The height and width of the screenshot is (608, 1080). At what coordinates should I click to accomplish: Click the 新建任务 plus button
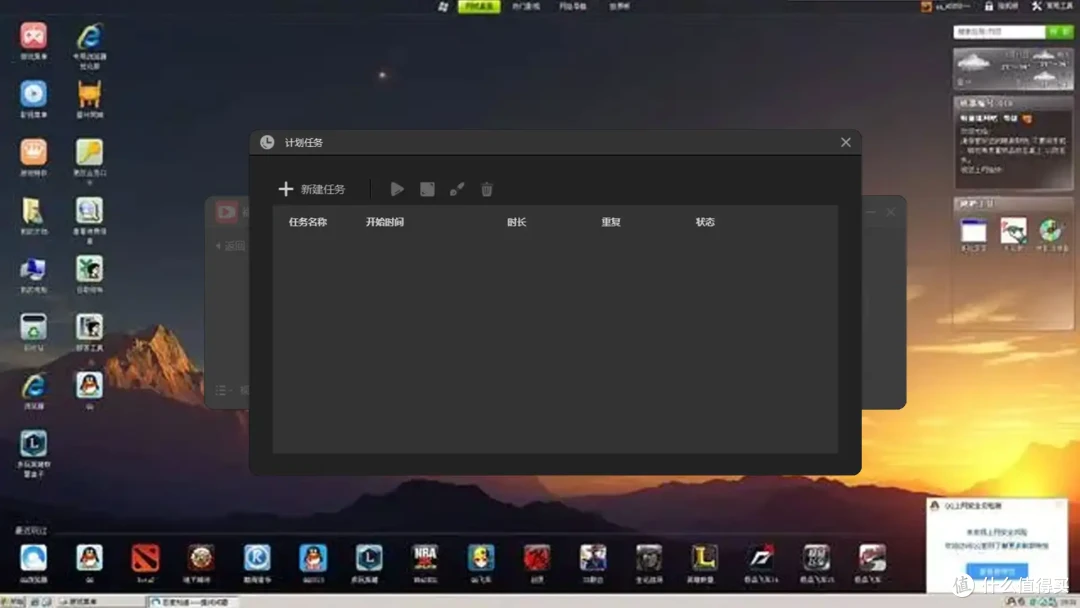click(x=311, y=189)
